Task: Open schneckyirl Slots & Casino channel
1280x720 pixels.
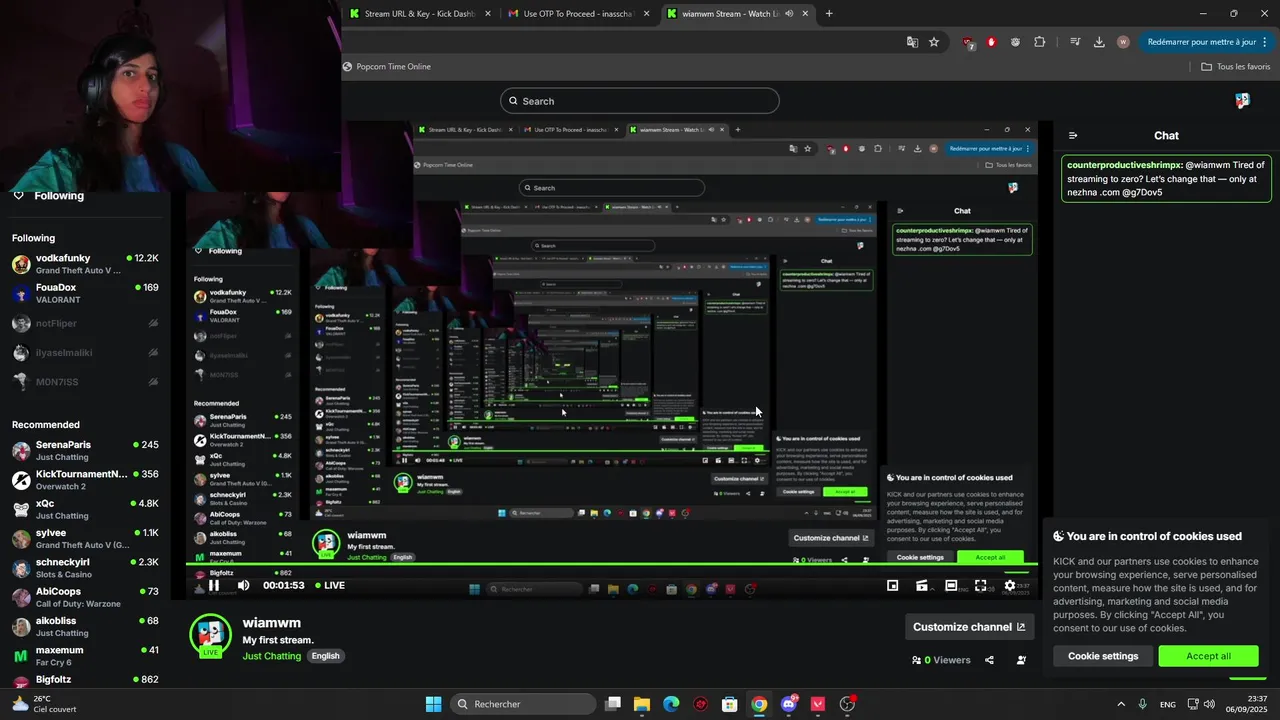Action: point(85,568)
